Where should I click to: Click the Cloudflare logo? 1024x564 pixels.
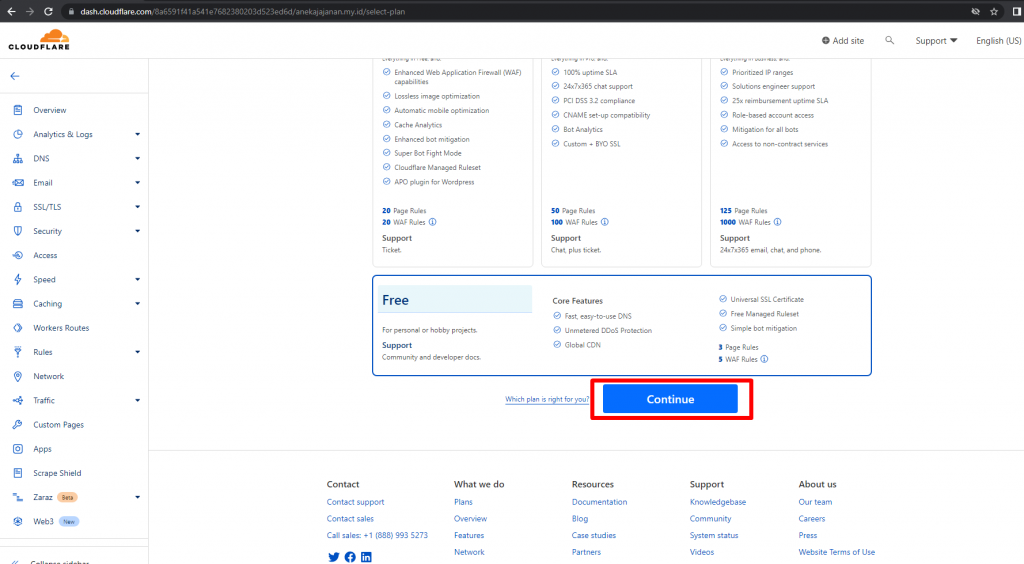[38, 41]
